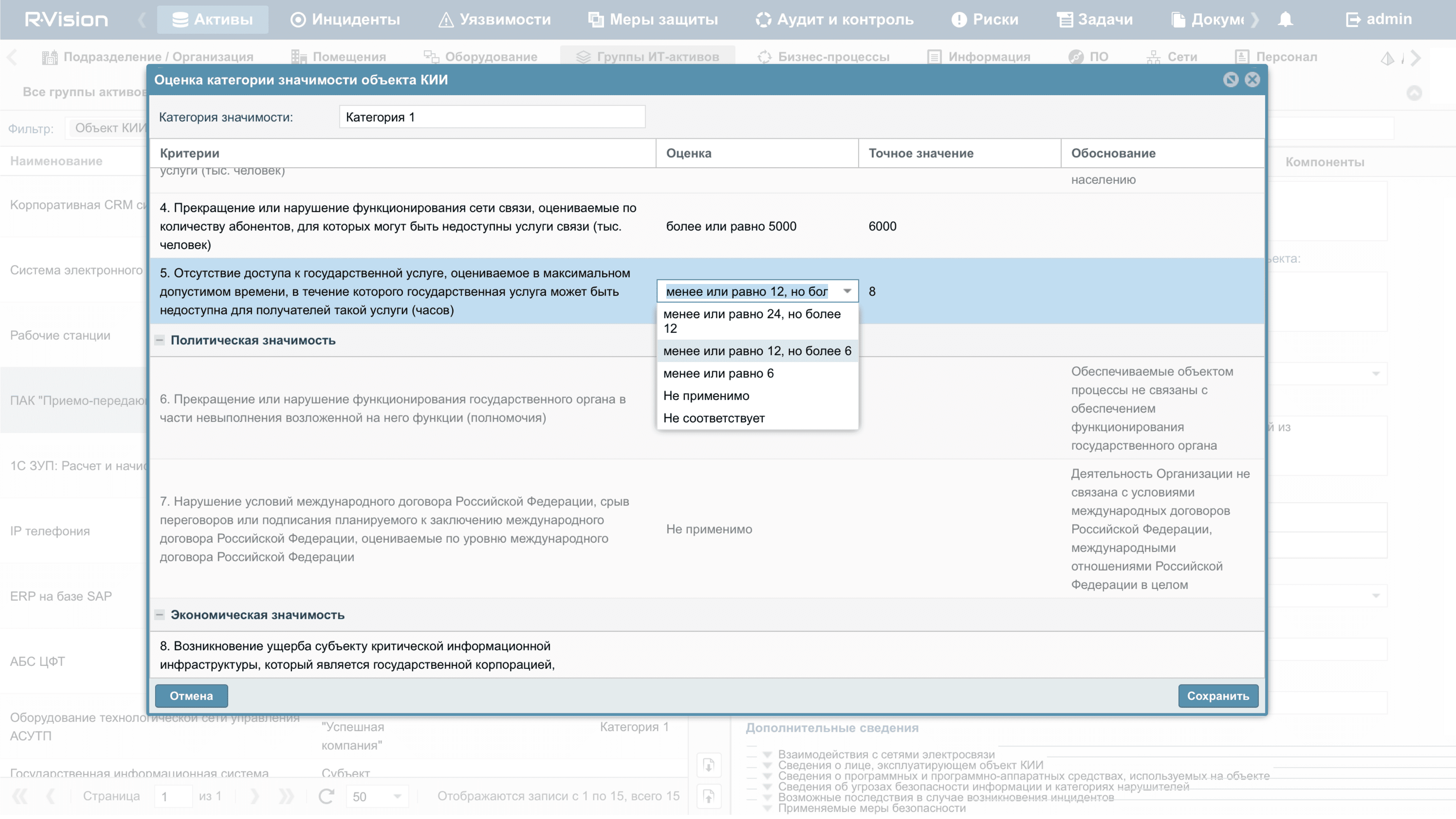The image size is (1456, 819).
Task: Click the Оценка column header
Action: click(x=757, y=153)
